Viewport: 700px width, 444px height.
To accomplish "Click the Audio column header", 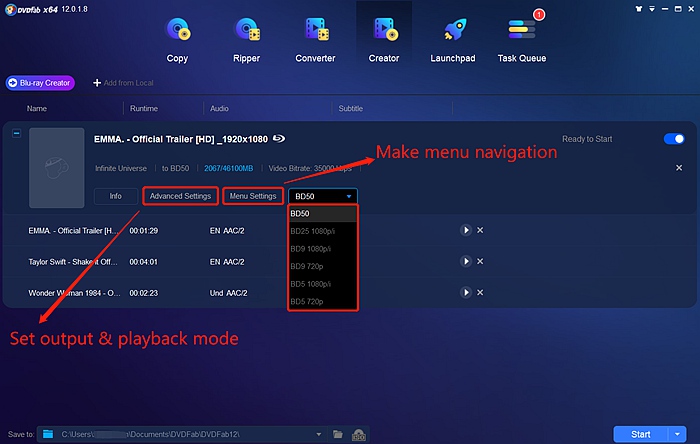I will [x=219, y=108].
